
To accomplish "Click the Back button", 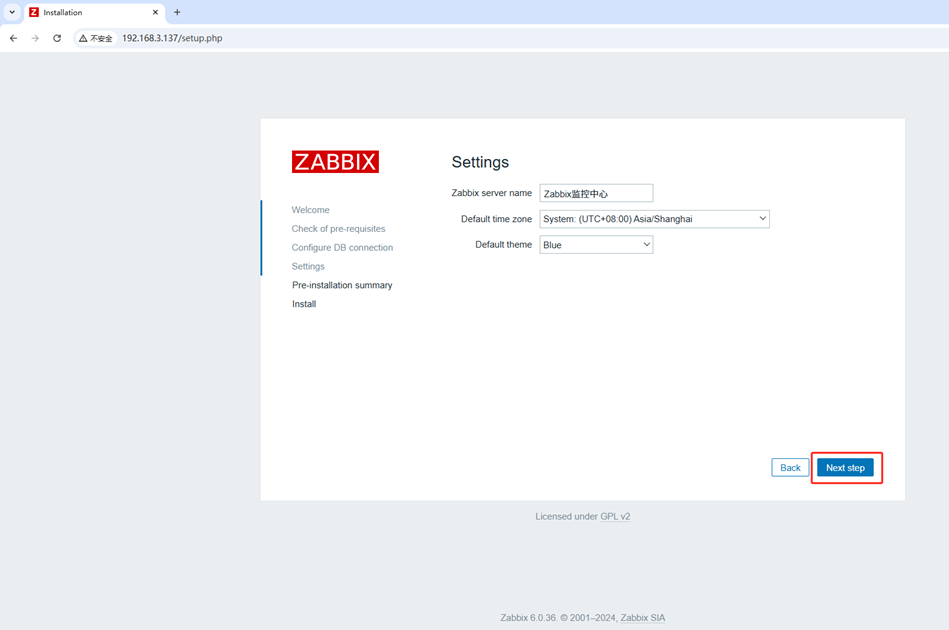I will tap(790, 467).
